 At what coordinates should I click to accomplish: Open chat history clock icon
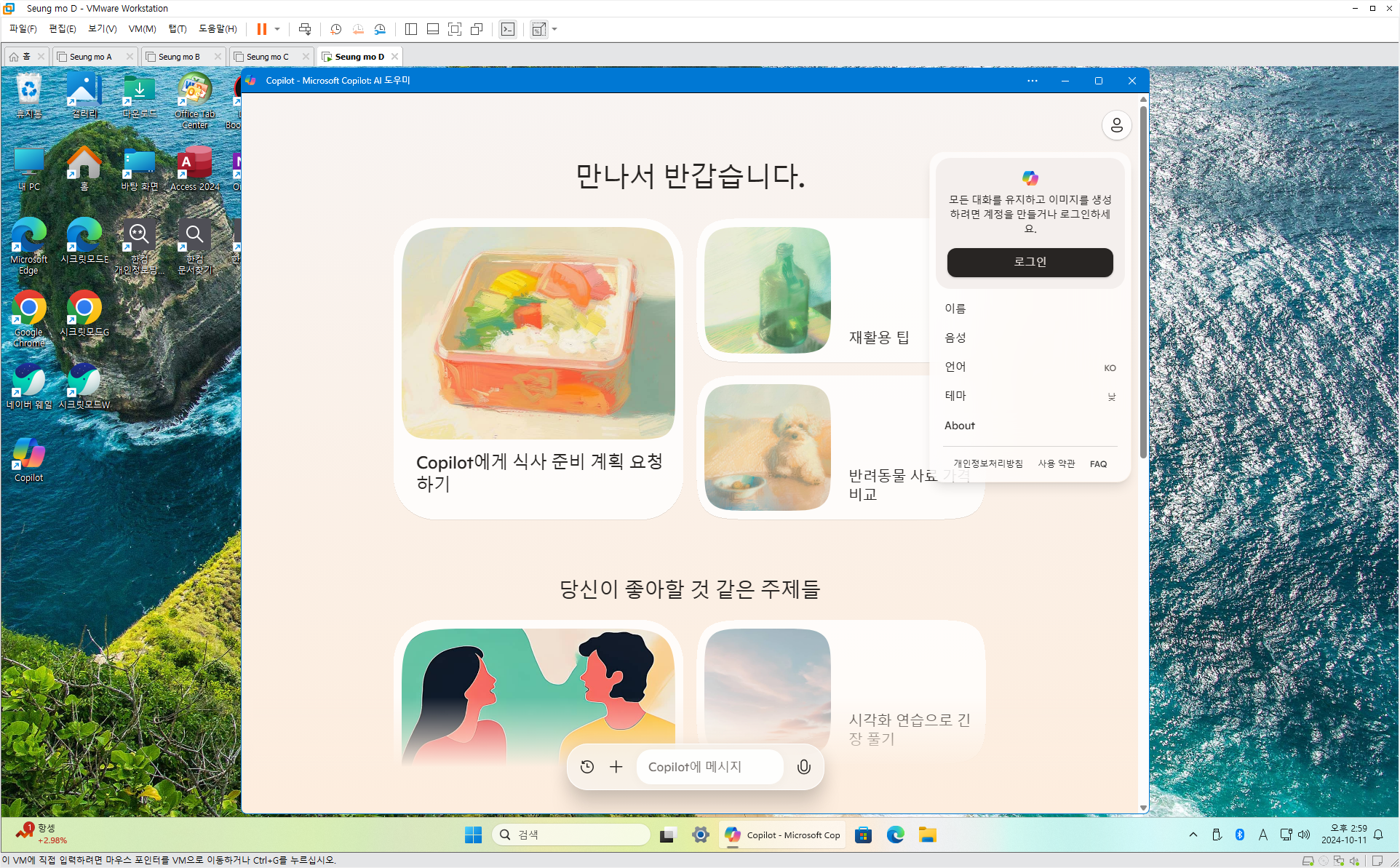pyautogui.click(x=587, y=767)
